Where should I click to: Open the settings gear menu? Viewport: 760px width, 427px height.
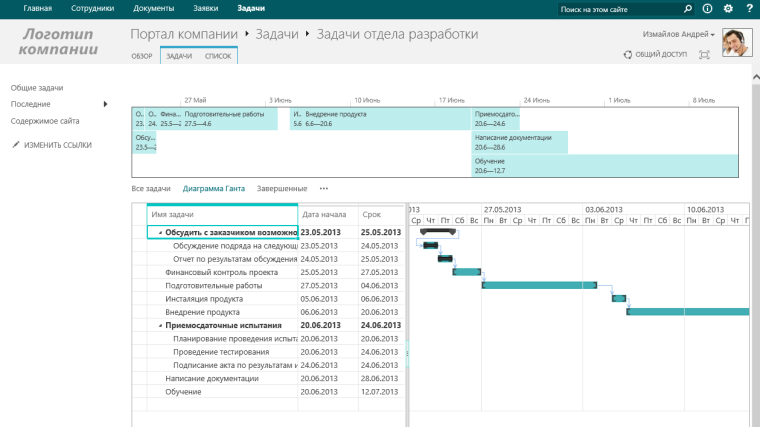[x=728, y=9]
